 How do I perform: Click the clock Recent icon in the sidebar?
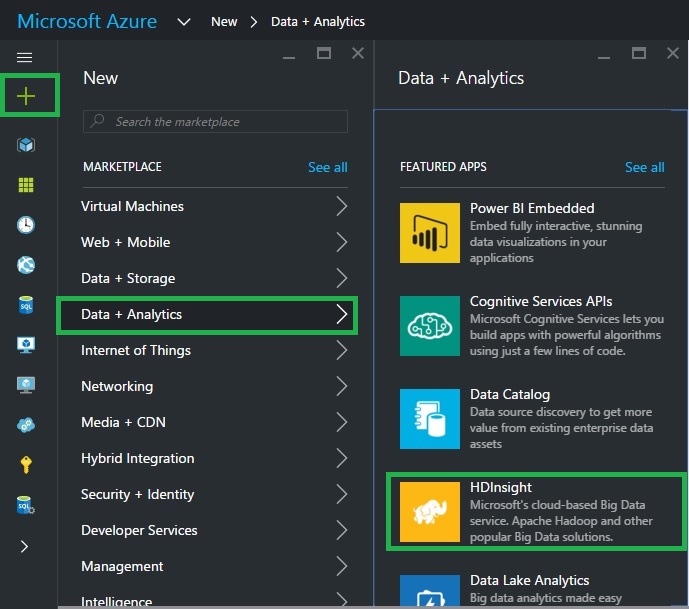pyautogui.click(x=26, y=225)
